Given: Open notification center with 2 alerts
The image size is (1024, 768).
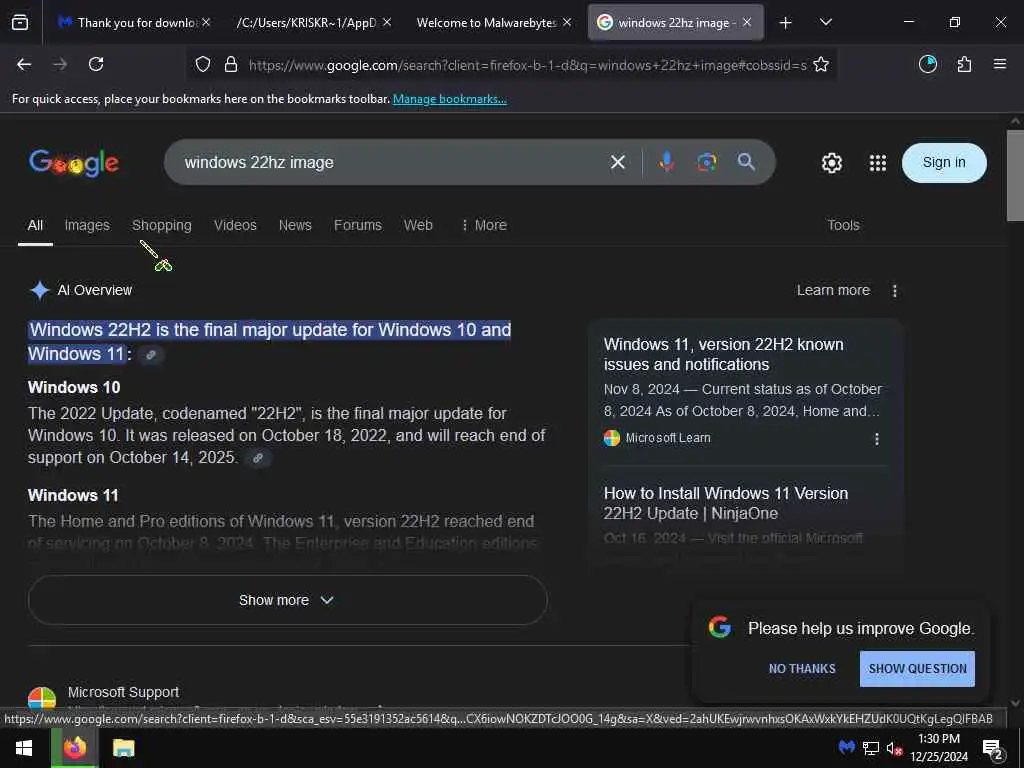Looking at the screenshot, I should (x=992, y=749).
